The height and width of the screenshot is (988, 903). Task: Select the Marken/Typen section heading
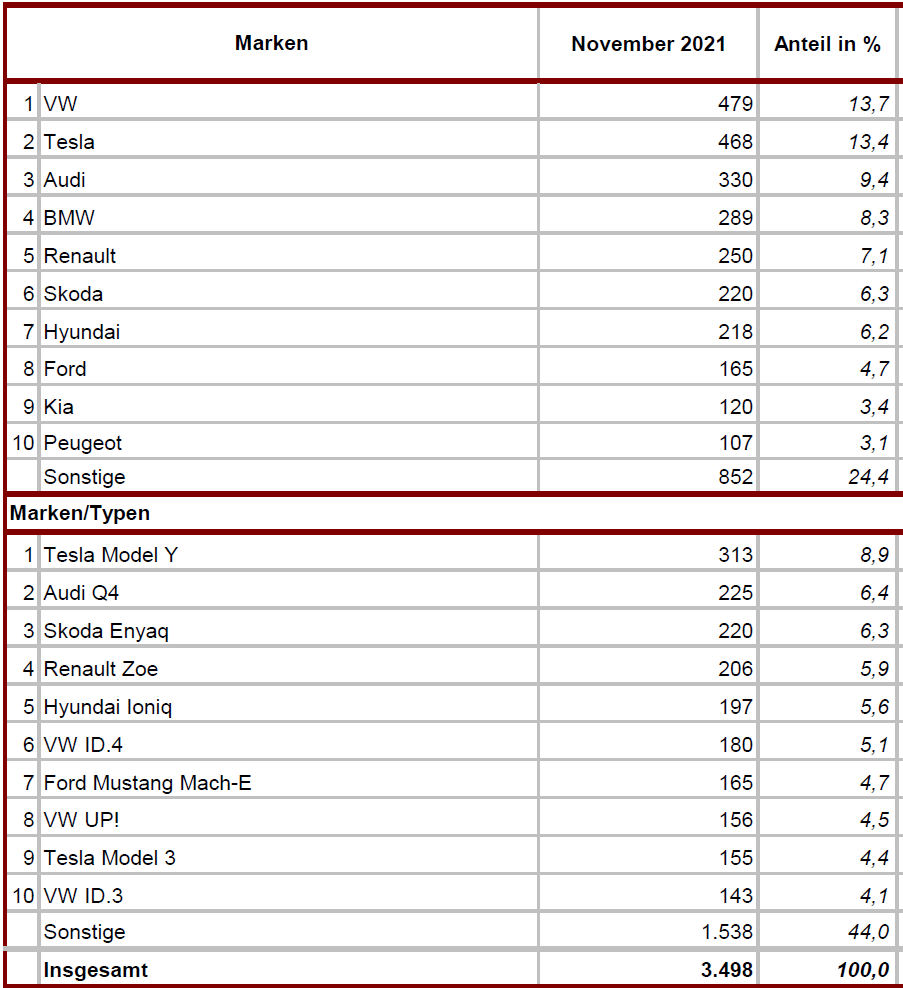pyautogui.click(x=80, y=513)
